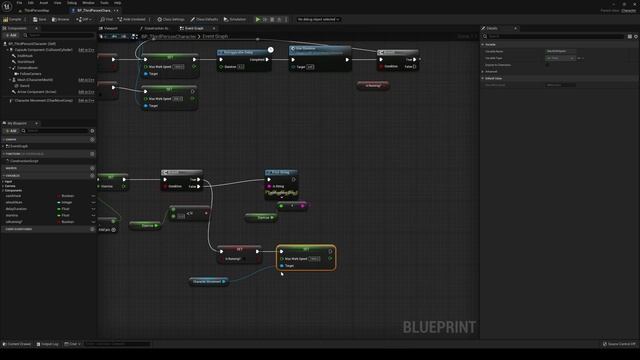Image resolution: width=640 pixels, height=360 pixels.
Task: Collapse the Variable section in Details
Action: 483,44
